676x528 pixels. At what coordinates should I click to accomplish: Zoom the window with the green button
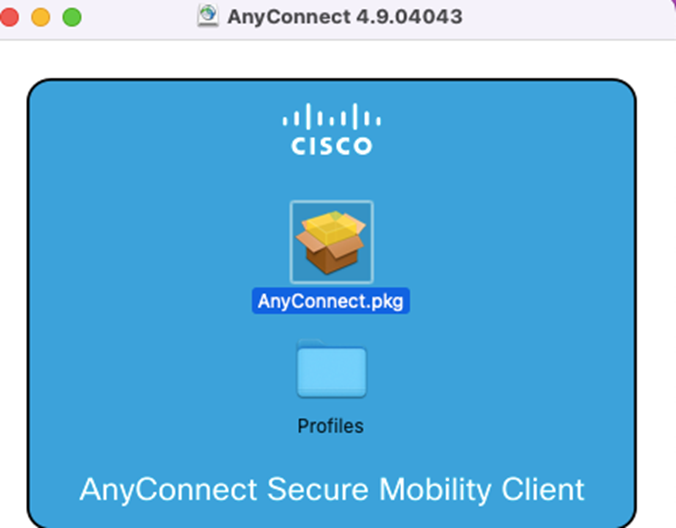click(72, 17)
